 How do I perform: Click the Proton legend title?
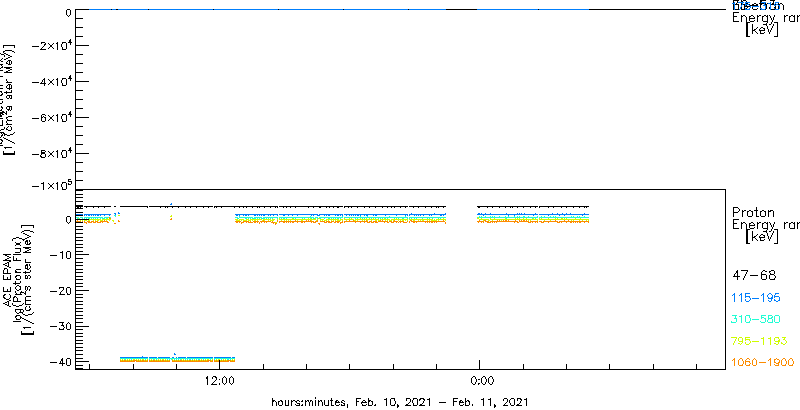click(x=753, y=212)
